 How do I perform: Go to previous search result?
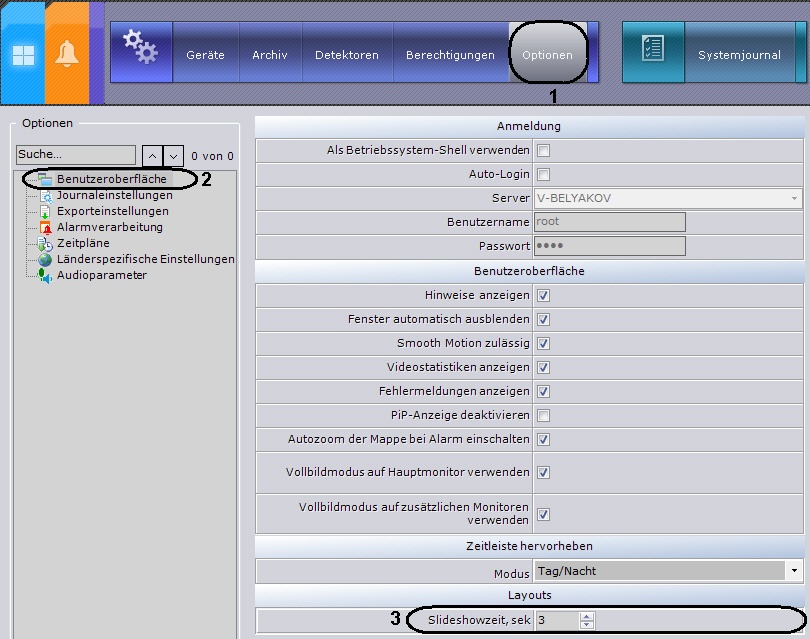(x=152, y=155)
